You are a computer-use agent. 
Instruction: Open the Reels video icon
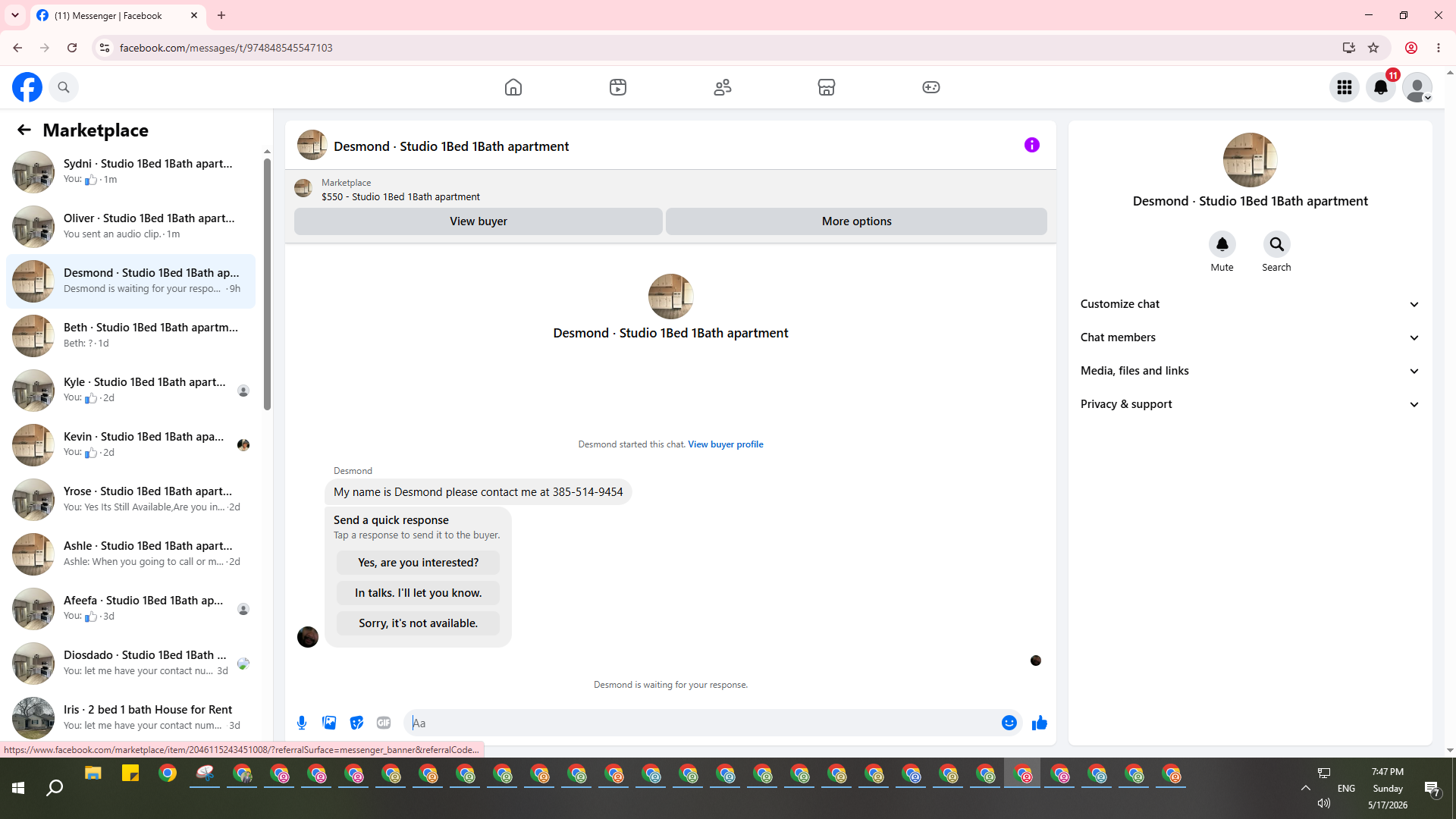[x=618, y=87]
